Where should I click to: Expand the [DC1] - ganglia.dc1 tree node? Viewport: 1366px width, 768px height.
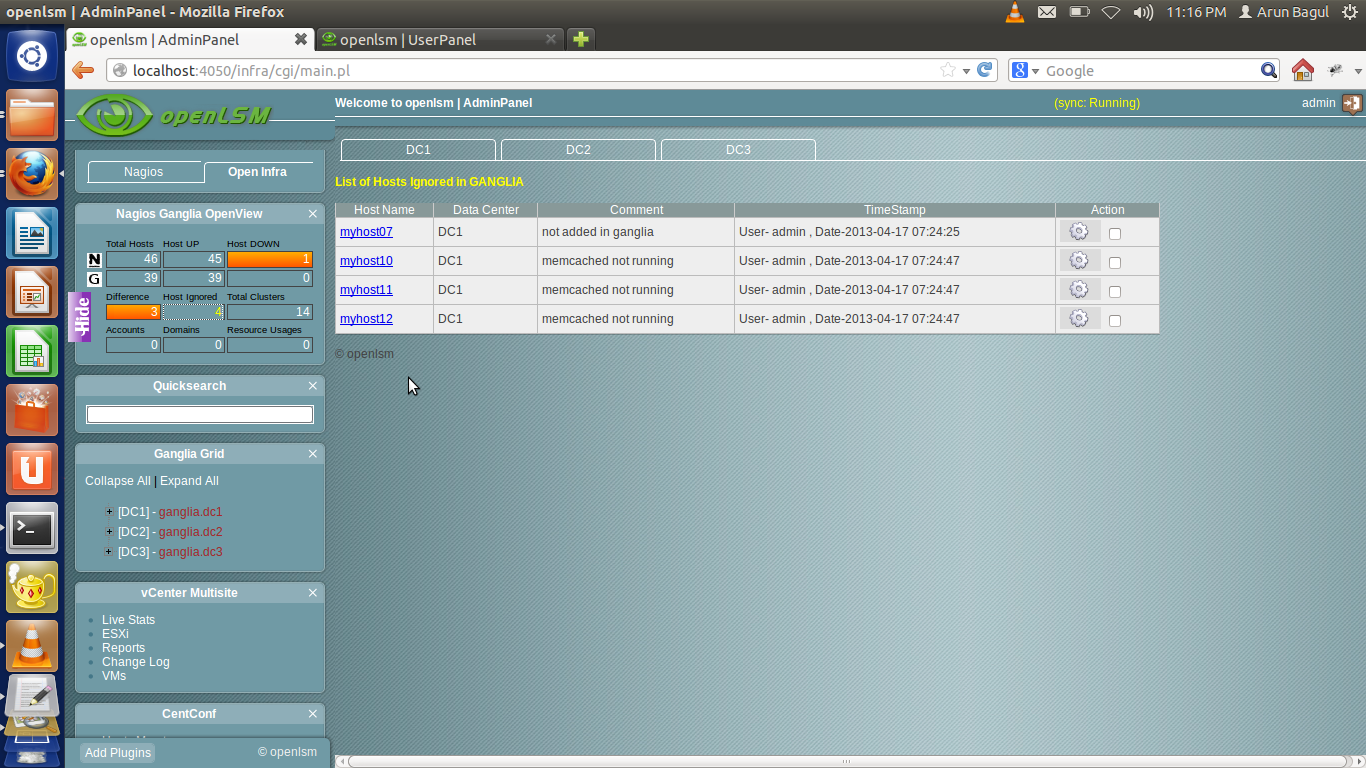pos(109,511)
